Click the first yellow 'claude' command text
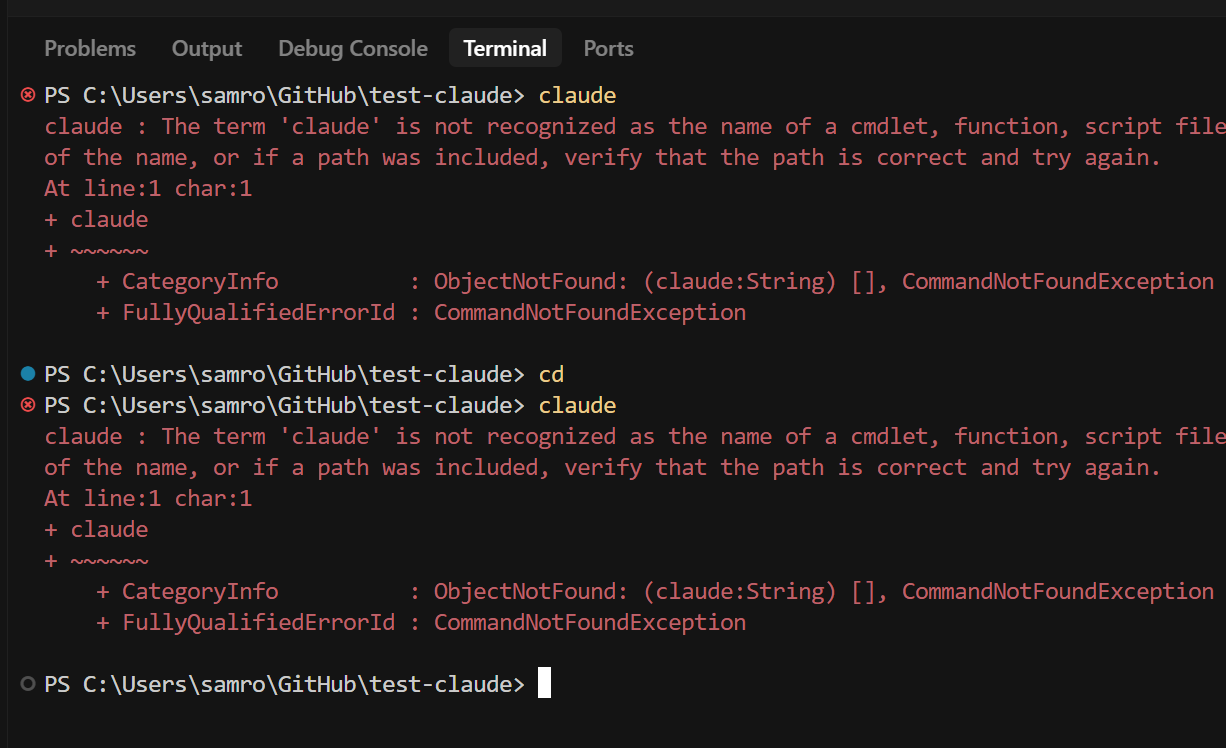Image resolution: width=1226 pixels, height=748 pixels. (577, 96)
